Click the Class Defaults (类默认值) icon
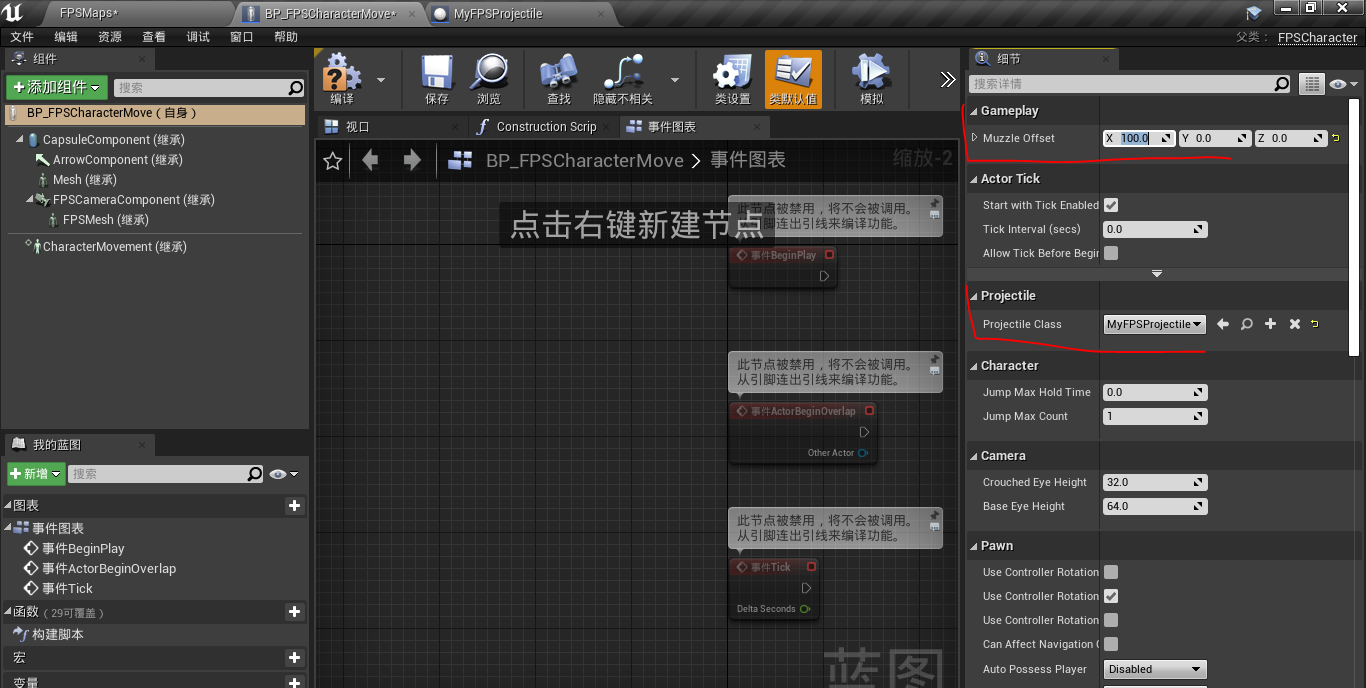 coord(793,72)
